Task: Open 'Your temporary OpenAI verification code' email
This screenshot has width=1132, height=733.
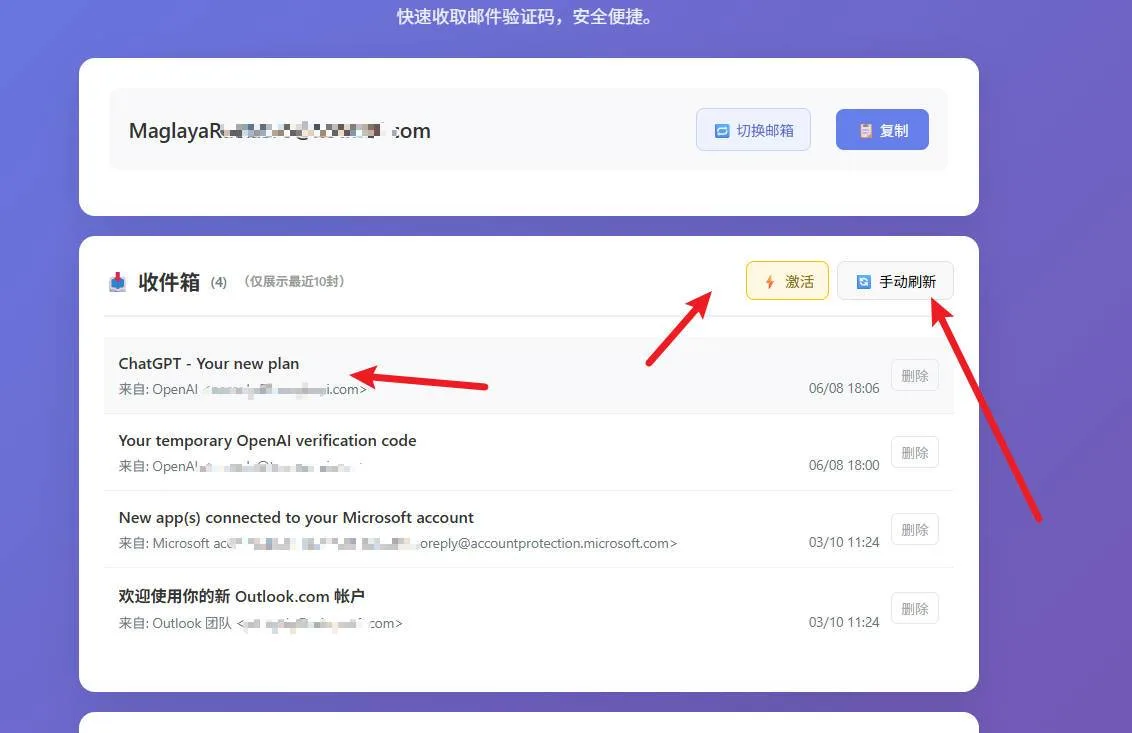Action: (528, 453)
